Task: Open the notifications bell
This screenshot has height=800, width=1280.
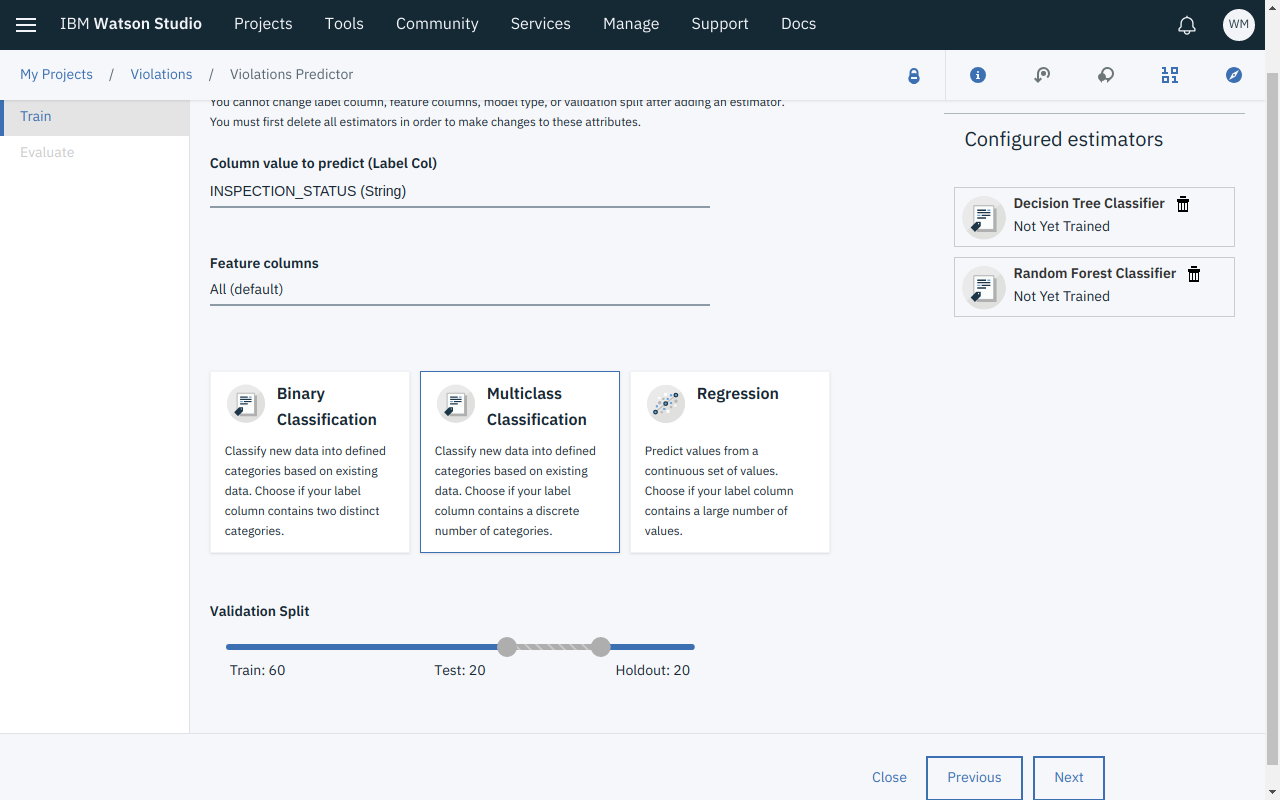Action: (x=1187, y=25)
